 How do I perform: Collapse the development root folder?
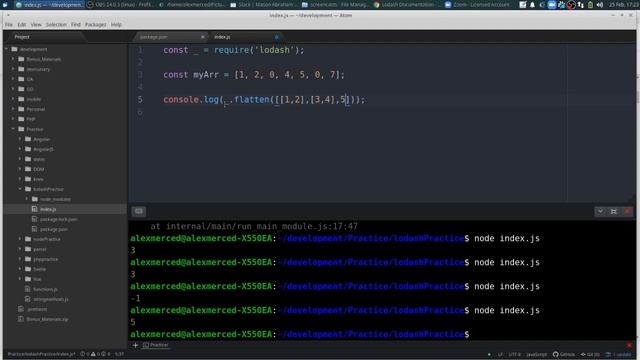[7, 49]
